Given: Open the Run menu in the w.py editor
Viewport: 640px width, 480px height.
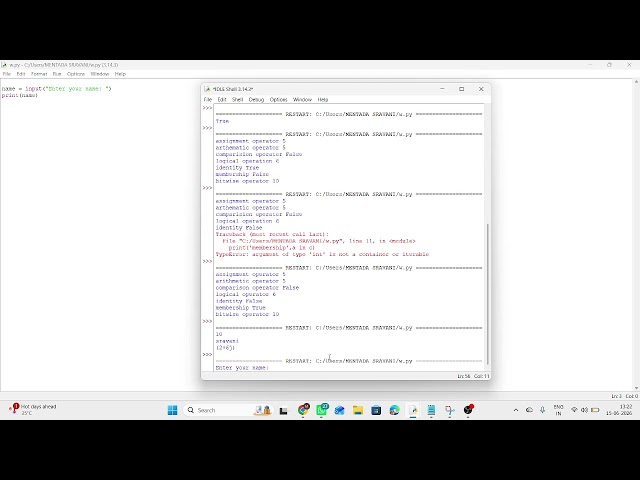Looking at the screenshot, I should click(57, 74).
